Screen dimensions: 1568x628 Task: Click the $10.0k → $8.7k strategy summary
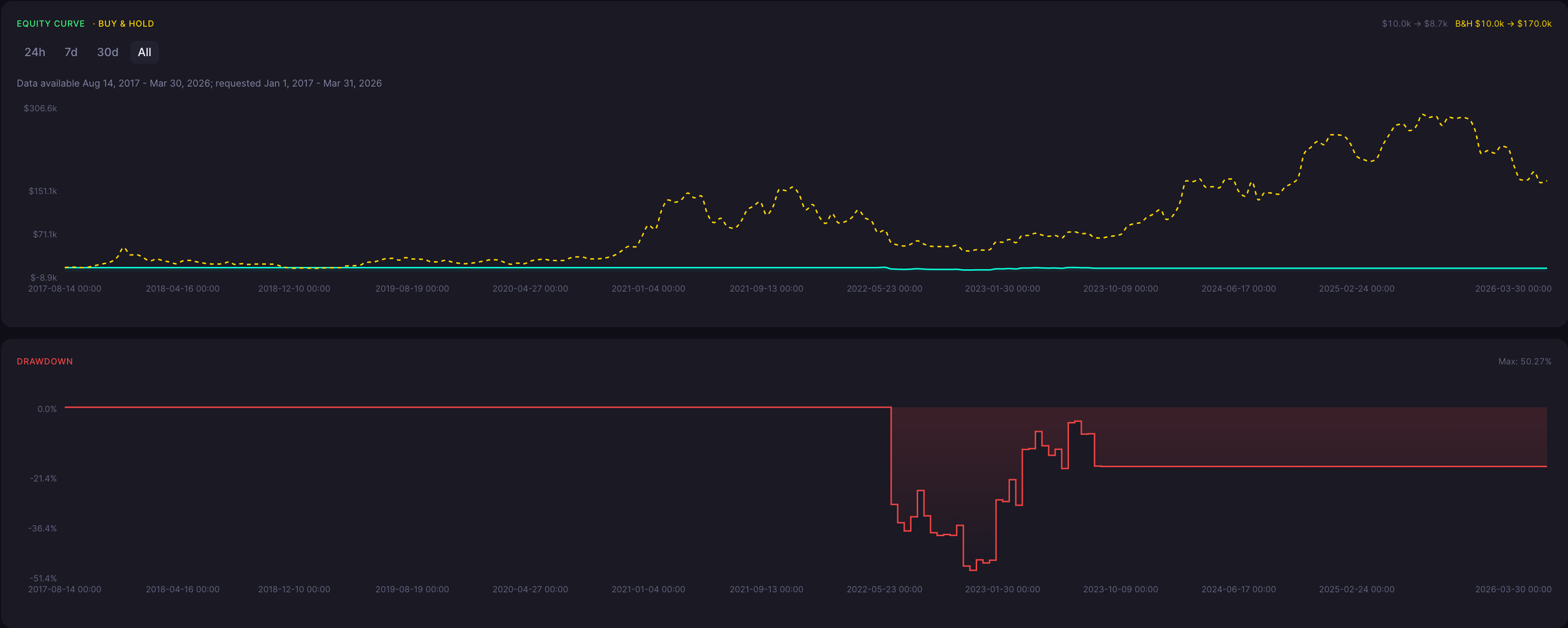pos(1415,24)
